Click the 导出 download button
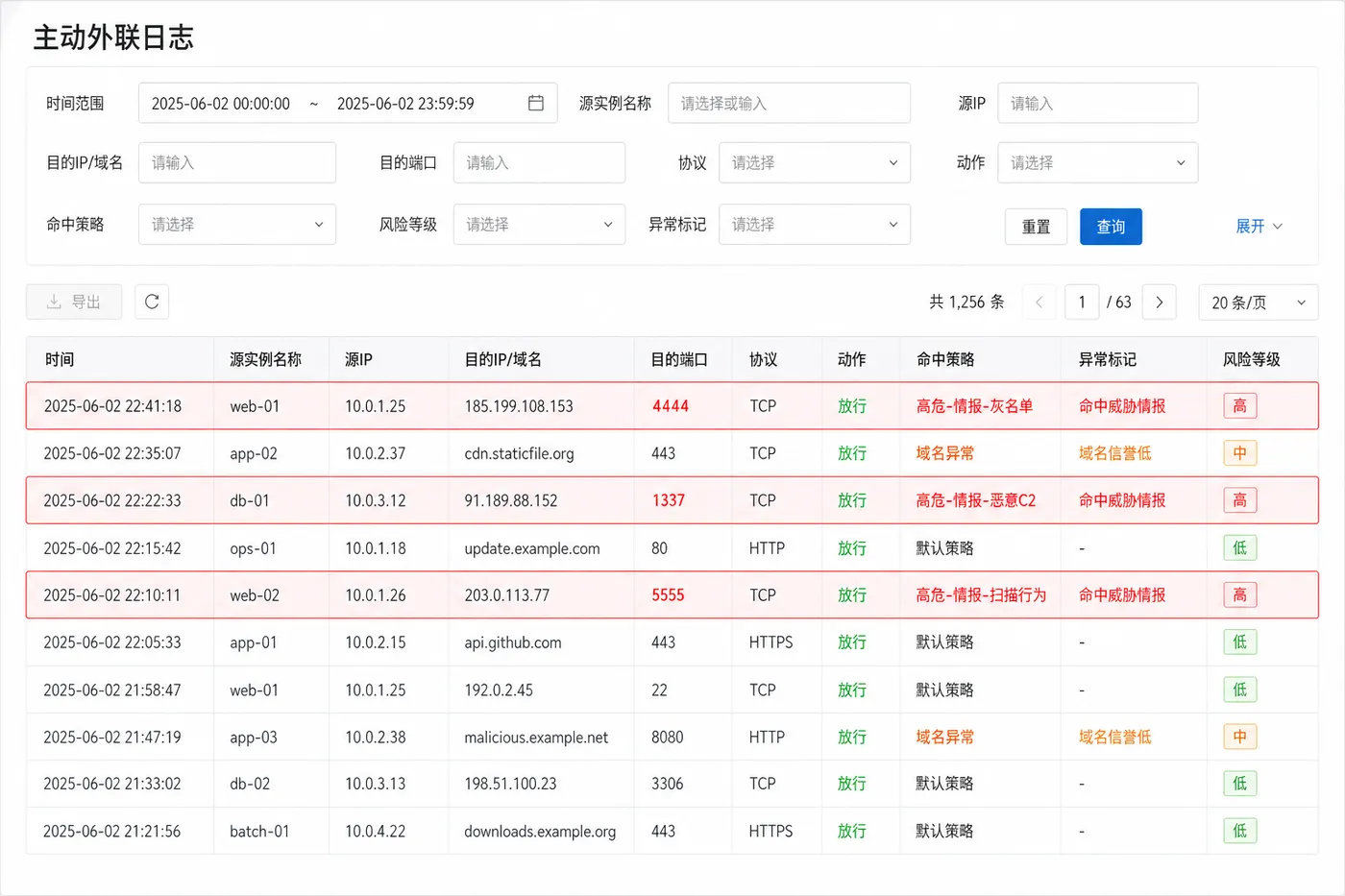 pyautogui.click(x=74, y=302)
